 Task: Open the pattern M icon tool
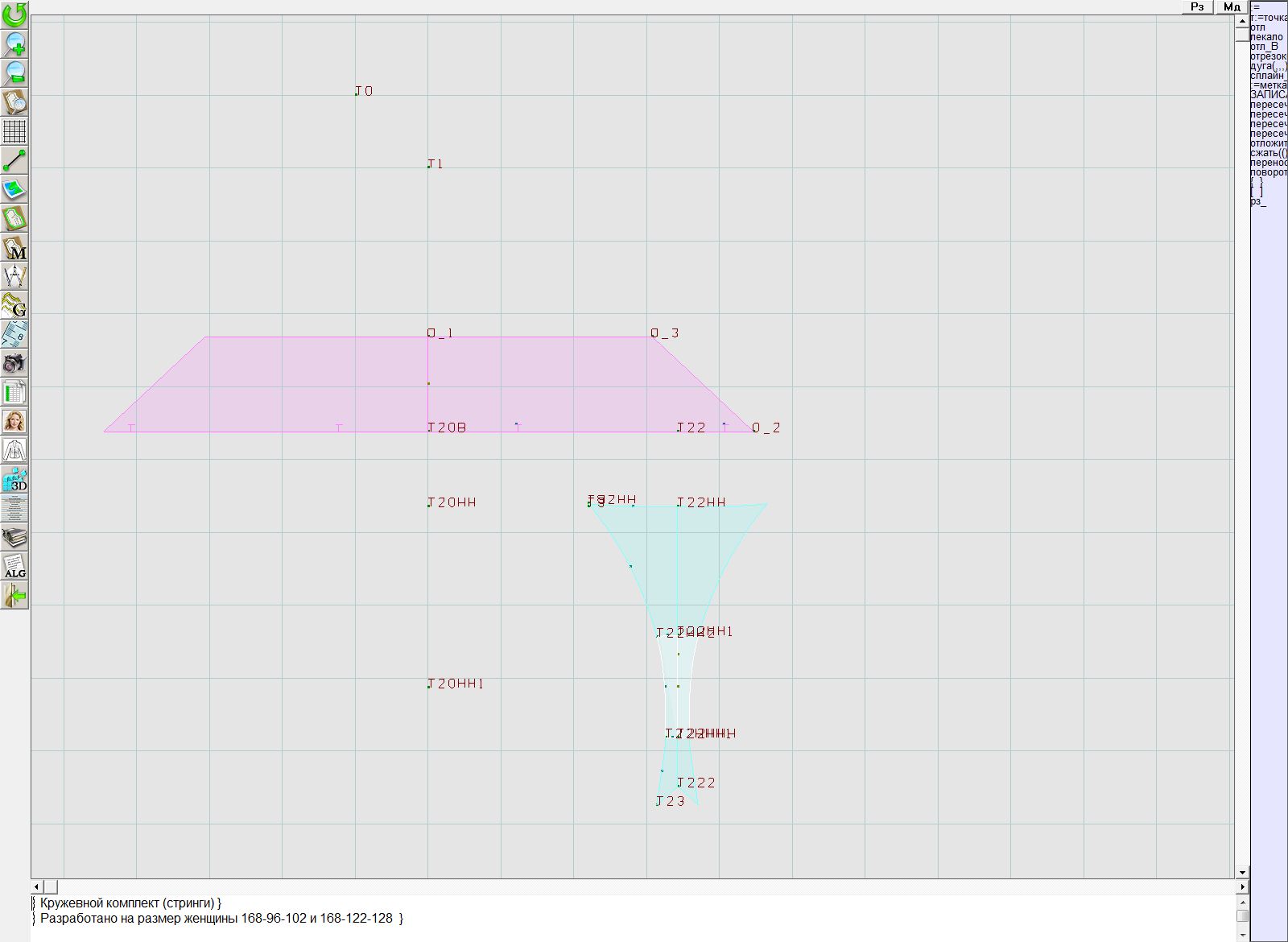coord(14,247)
